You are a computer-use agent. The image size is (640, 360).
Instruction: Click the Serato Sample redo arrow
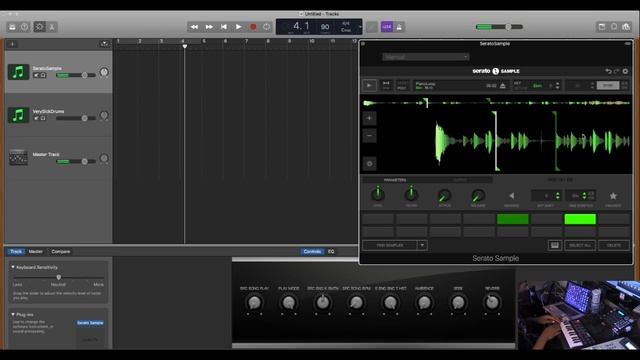coord(616,71)
